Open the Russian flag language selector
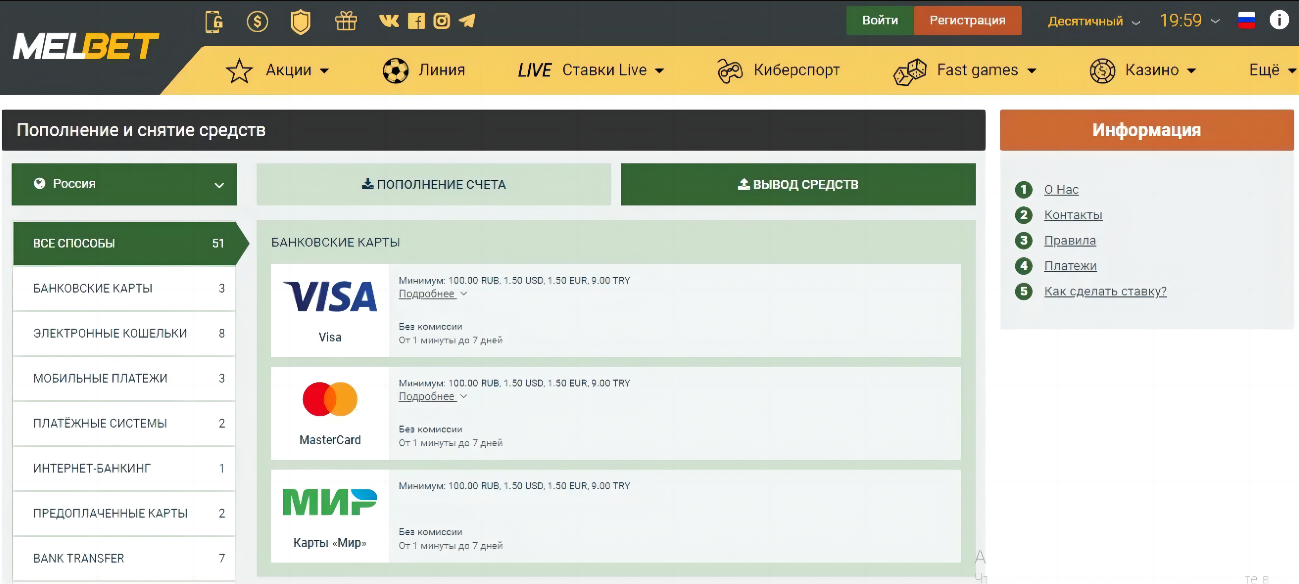The width and height of the screenshot is (1299, 584). (1246, 20)
